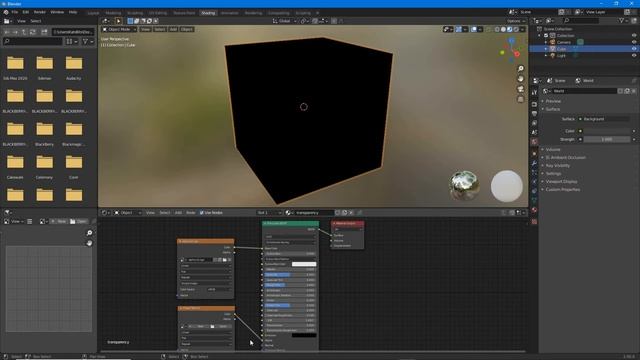Switch to solid viewport shading
Image resolution: width=640 pixels, height=360 pixels.
point(503,29)
